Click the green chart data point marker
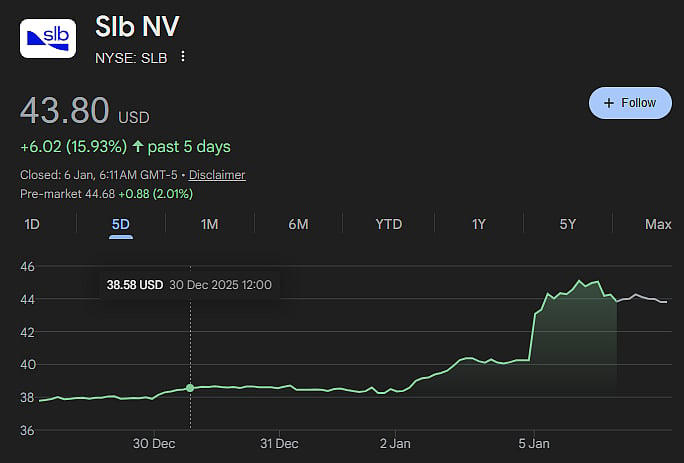 [x=190, y=387]
